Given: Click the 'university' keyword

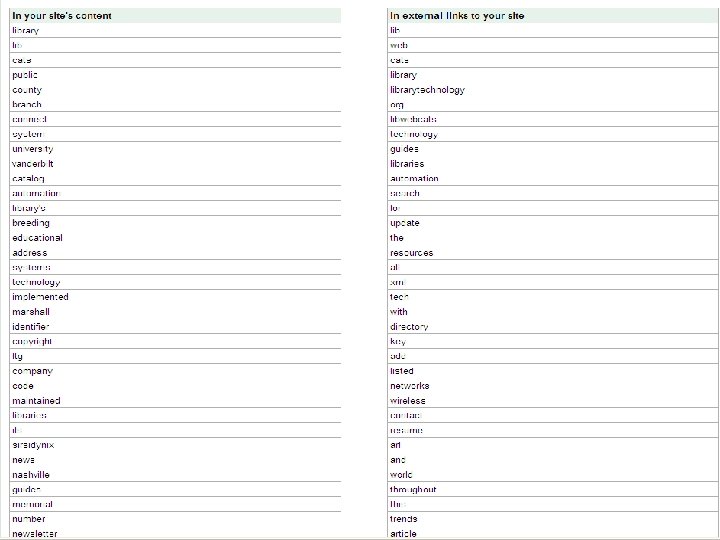Looking at the screenshot, I should pos(33,149).
